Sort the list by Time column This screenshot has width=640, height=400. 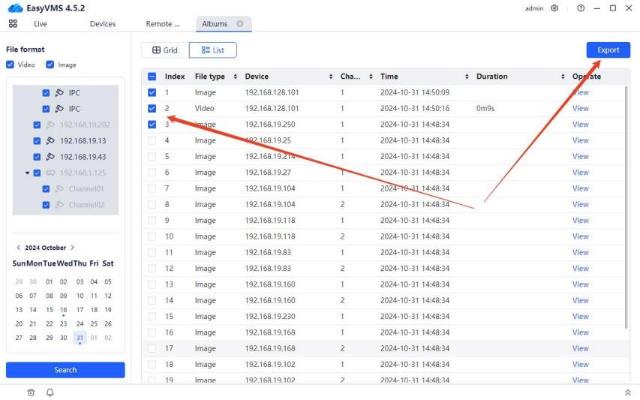[405, 76]
